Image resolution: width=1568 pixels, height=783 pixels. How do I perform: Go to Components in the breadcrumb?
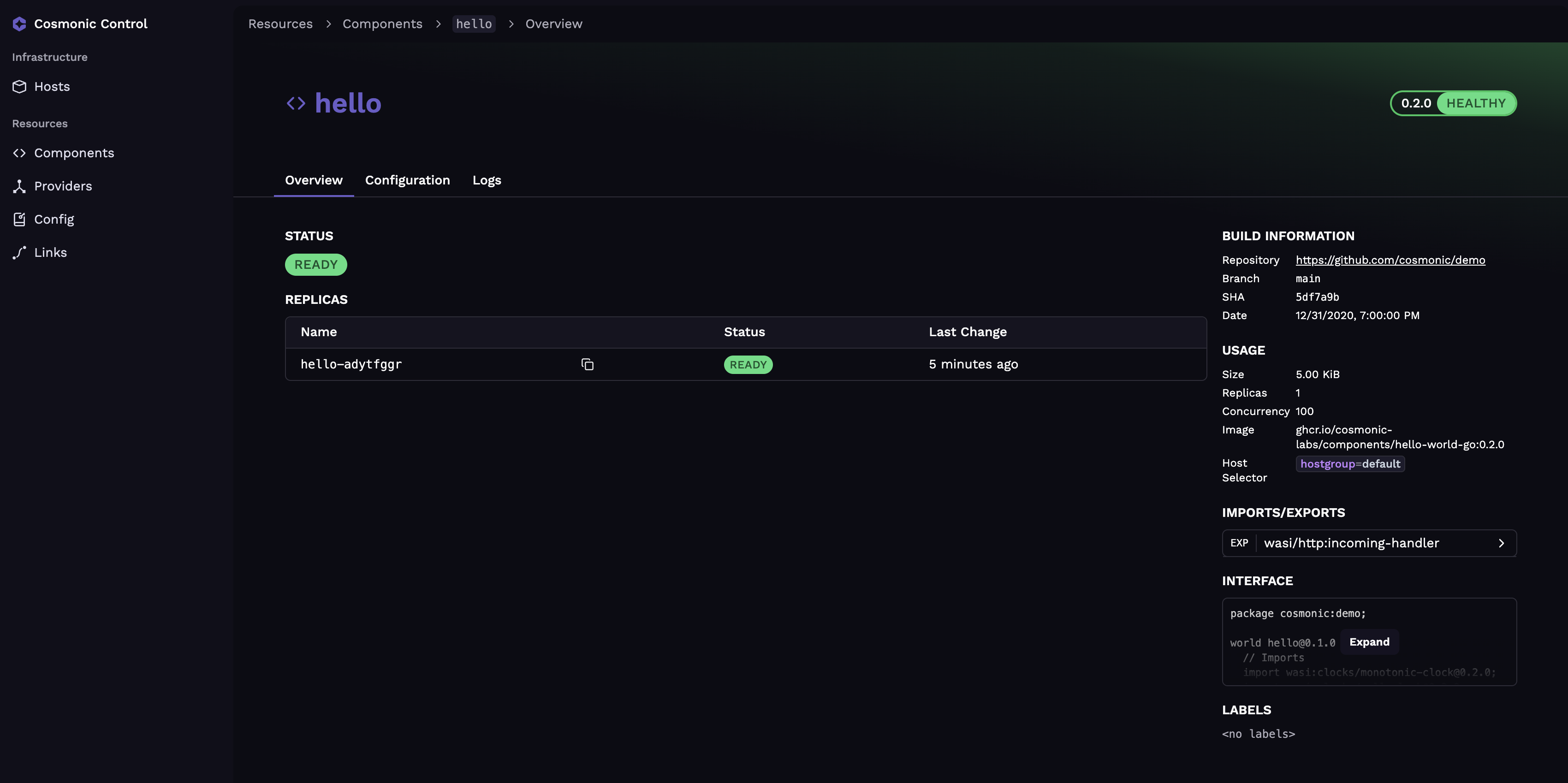382,24
